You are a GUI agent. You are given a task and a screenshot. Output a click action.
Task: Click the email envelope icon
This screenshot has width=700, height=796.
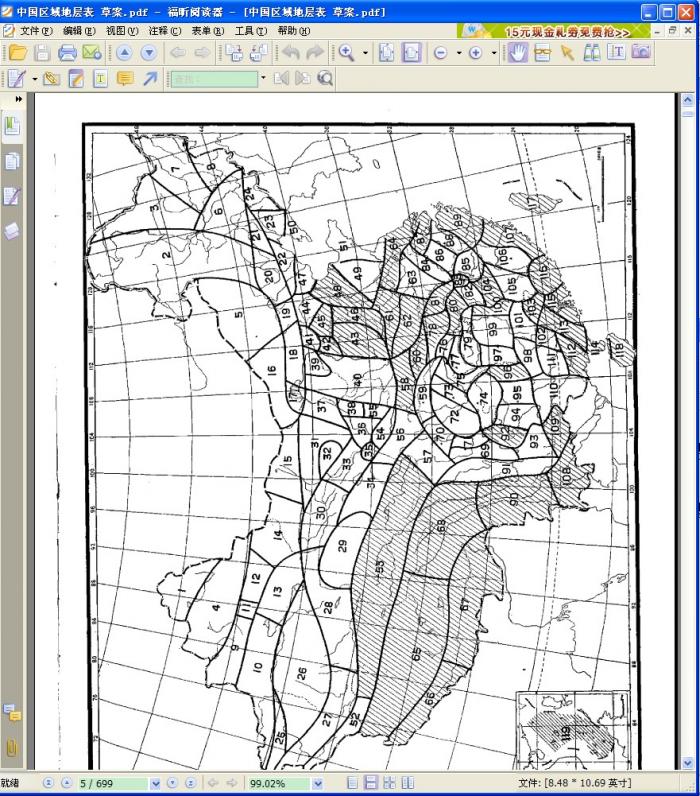(92, 53)
